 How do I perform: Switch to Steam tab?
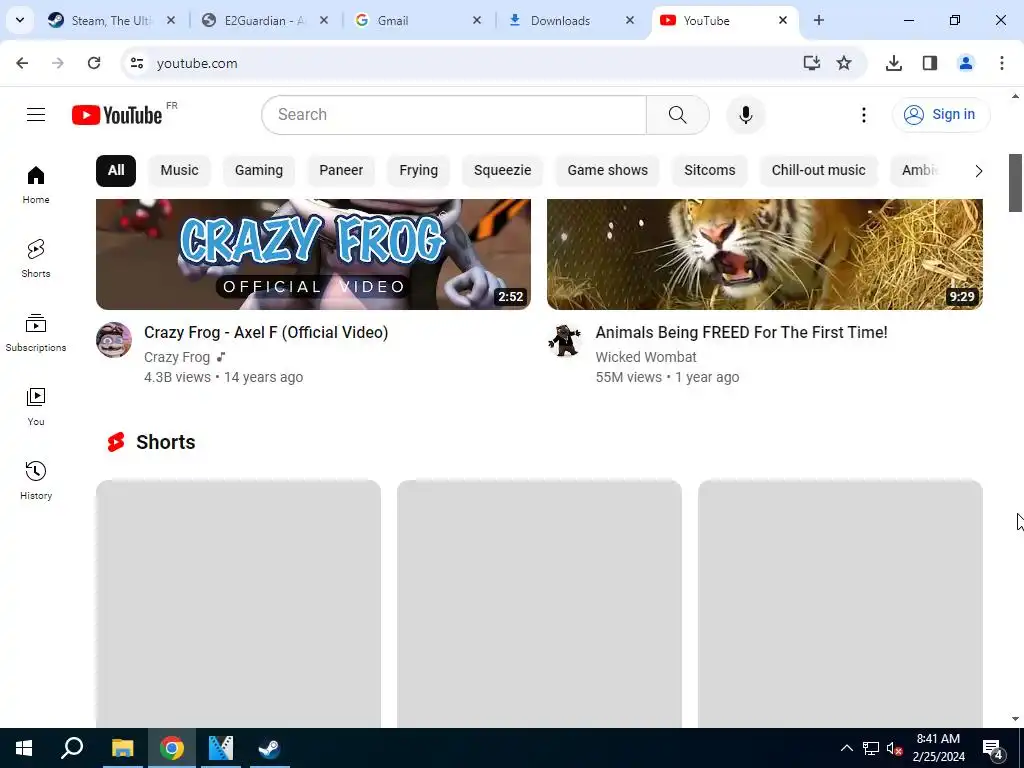coord(111,20)
